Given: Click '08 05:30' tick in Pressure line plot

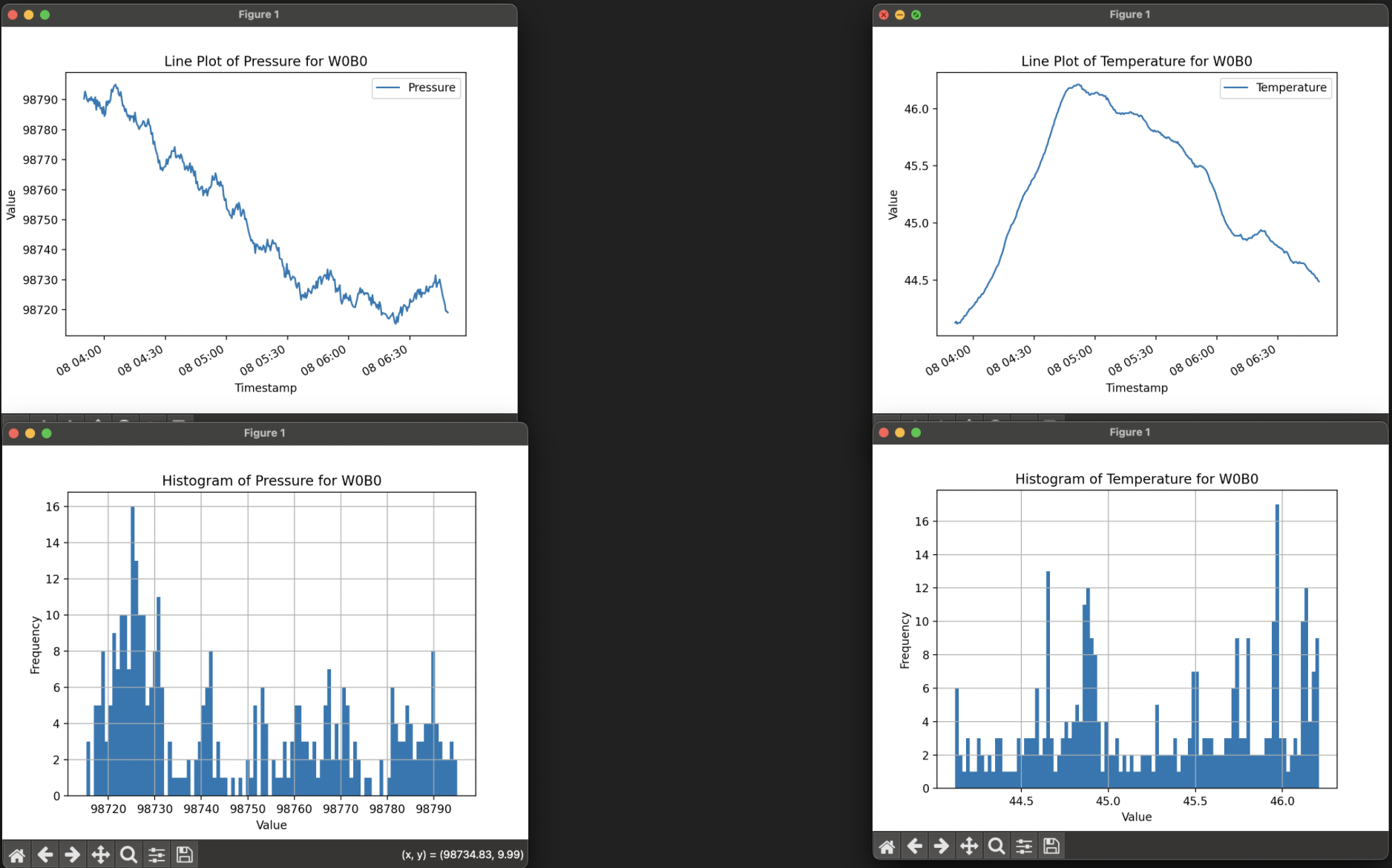Looking at the screenshot, I should 263,360.
